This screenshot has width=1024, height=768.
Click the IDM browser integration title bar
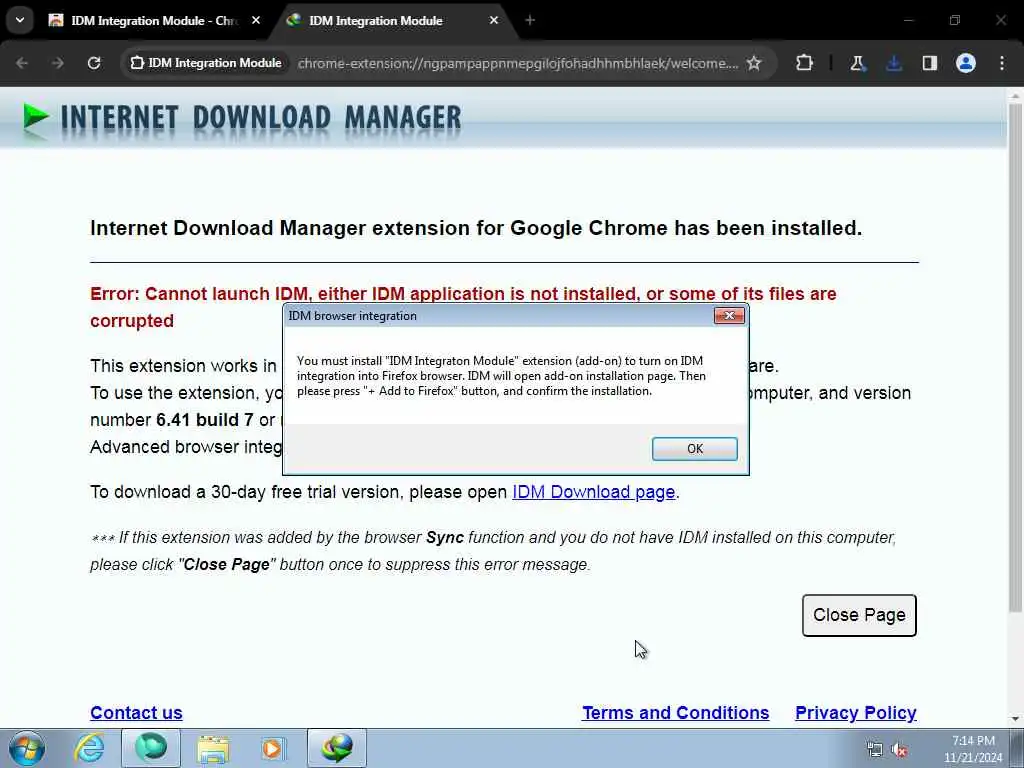tap(500, 316)
